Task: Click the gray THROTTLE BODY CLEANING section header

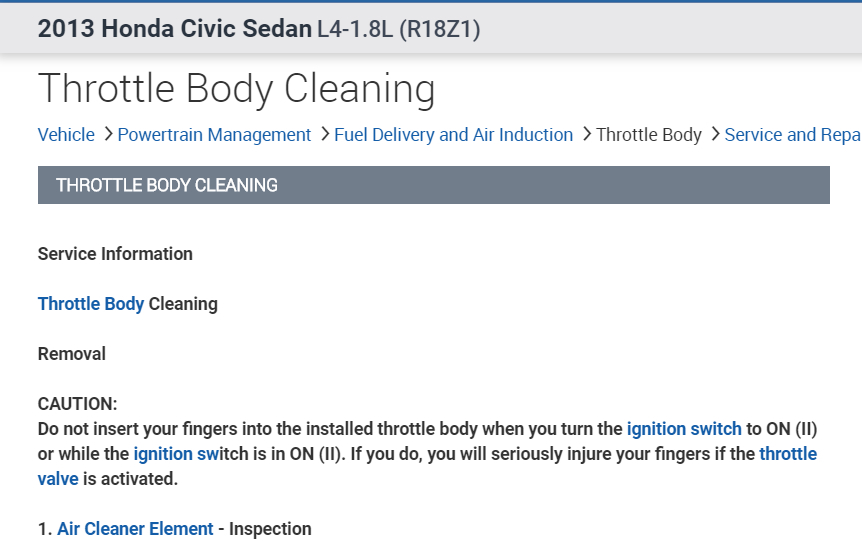Action: pyautogui.click(x=433, y=185)
